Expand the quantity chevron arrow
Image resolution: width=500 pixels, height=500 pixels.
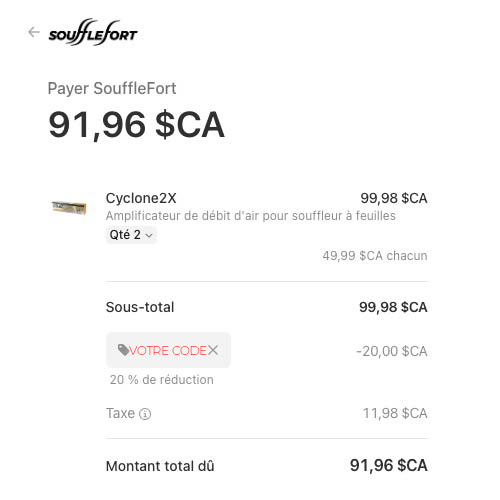149,235
